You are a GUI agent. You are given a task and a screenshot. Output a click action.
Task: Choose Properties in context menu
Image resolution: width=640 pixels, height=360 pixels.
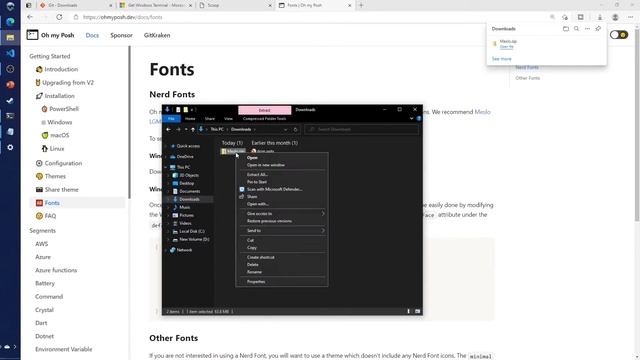tap(281, 282)
